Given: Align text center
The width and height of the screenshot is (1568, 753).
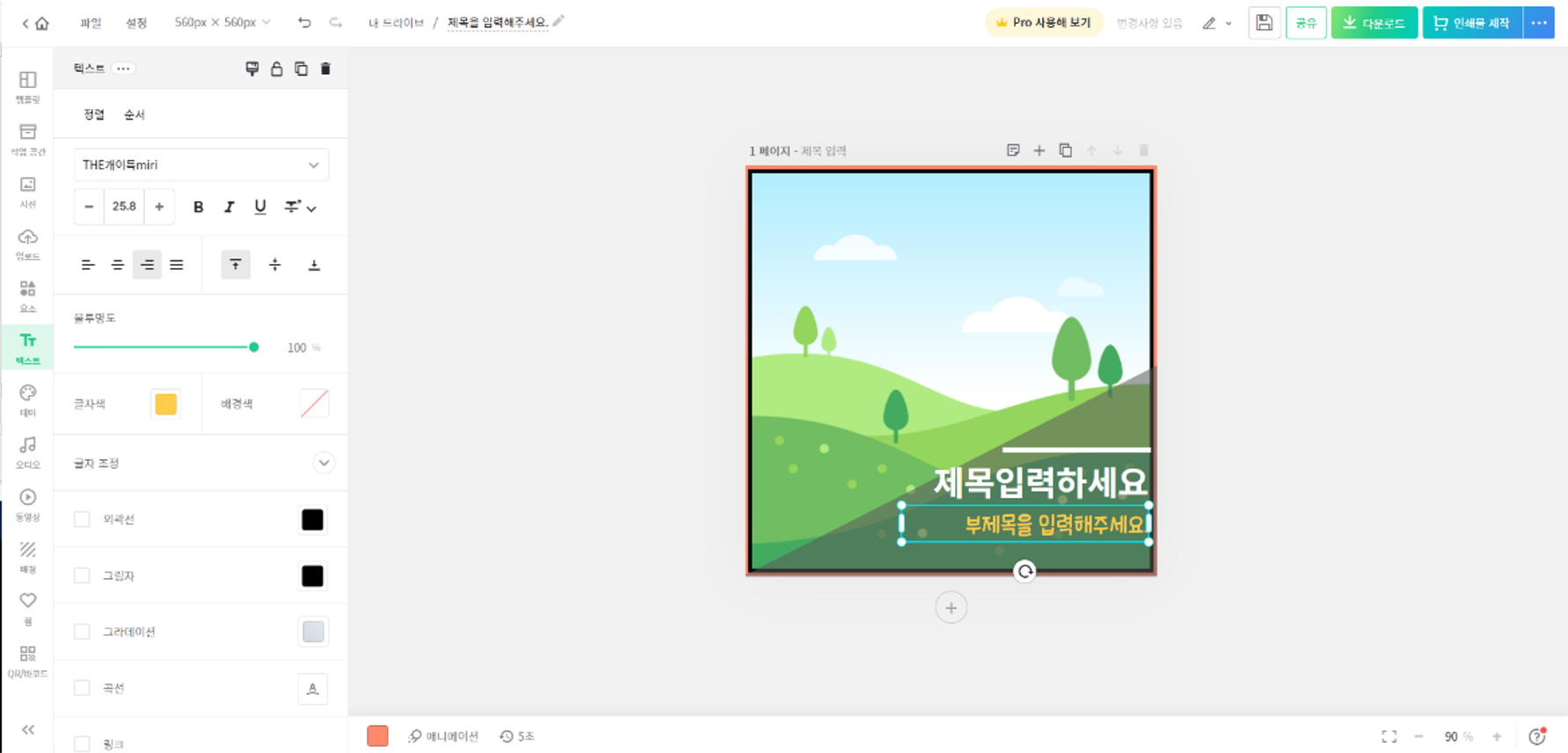Looking at the screenshot, I should tap(118, 265).
